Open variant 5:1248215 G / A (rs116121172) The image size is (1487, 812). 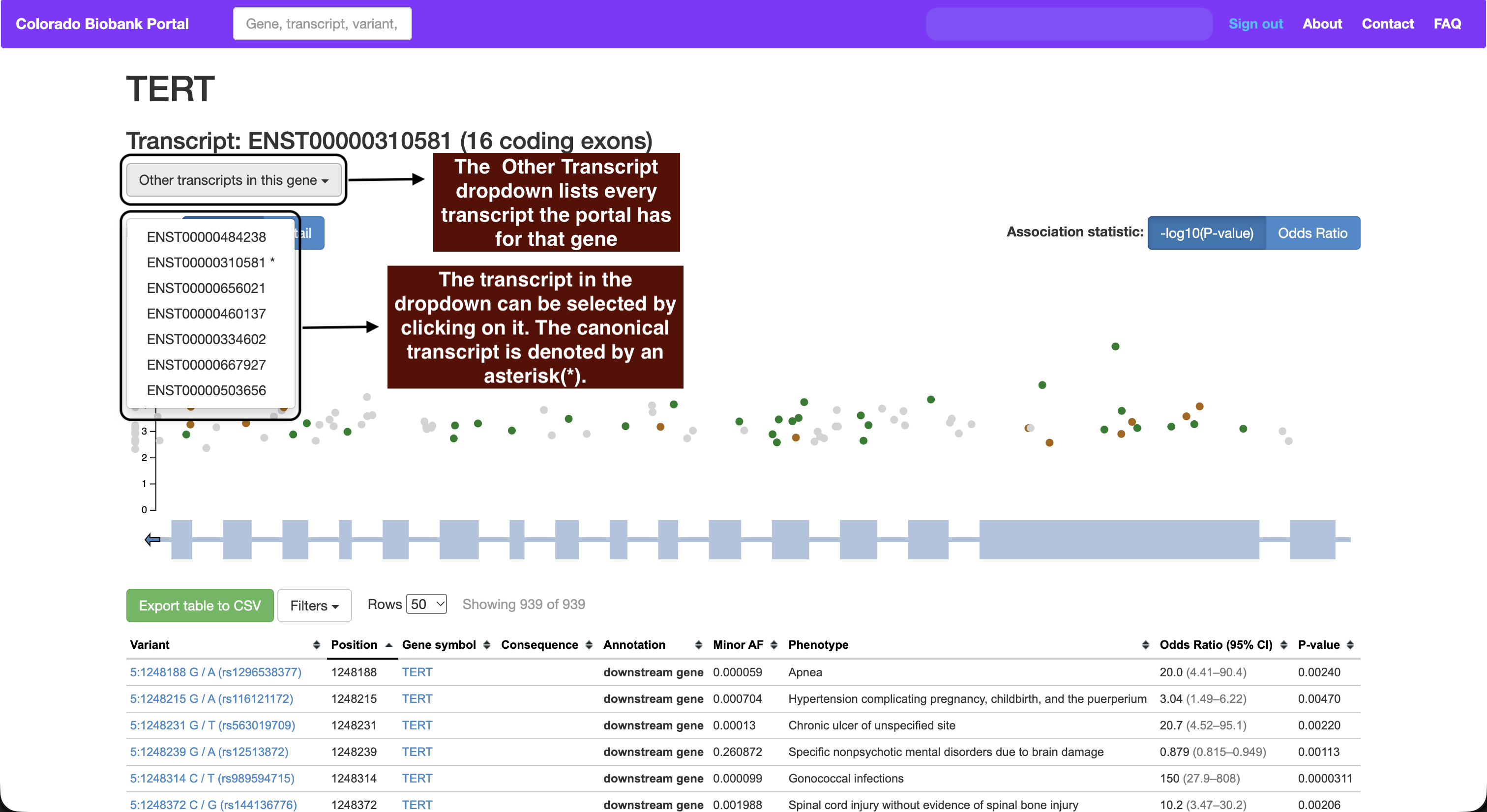click(211, 699)
